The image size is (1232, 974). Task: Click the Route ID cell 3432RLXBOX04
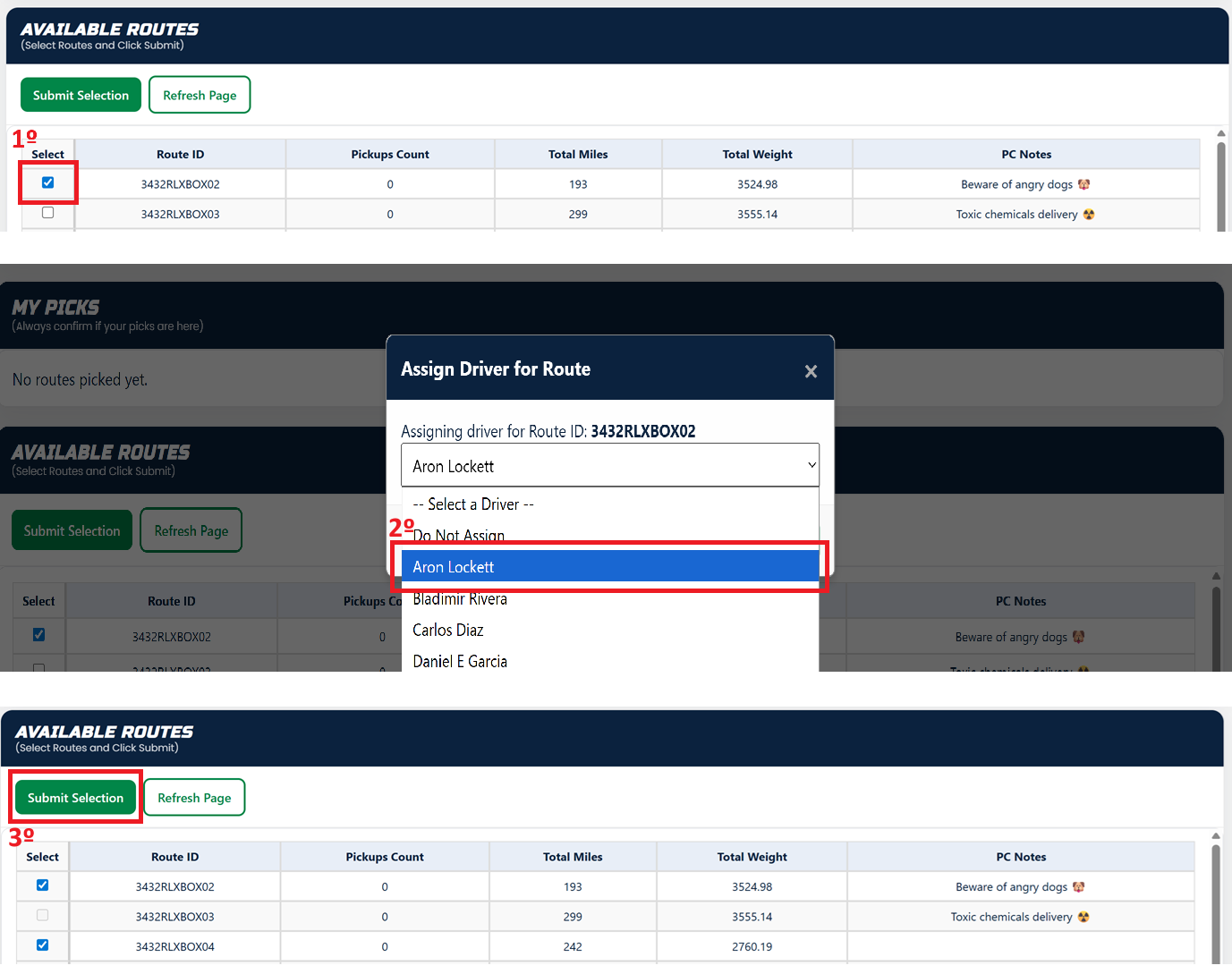tap(175, 946)
